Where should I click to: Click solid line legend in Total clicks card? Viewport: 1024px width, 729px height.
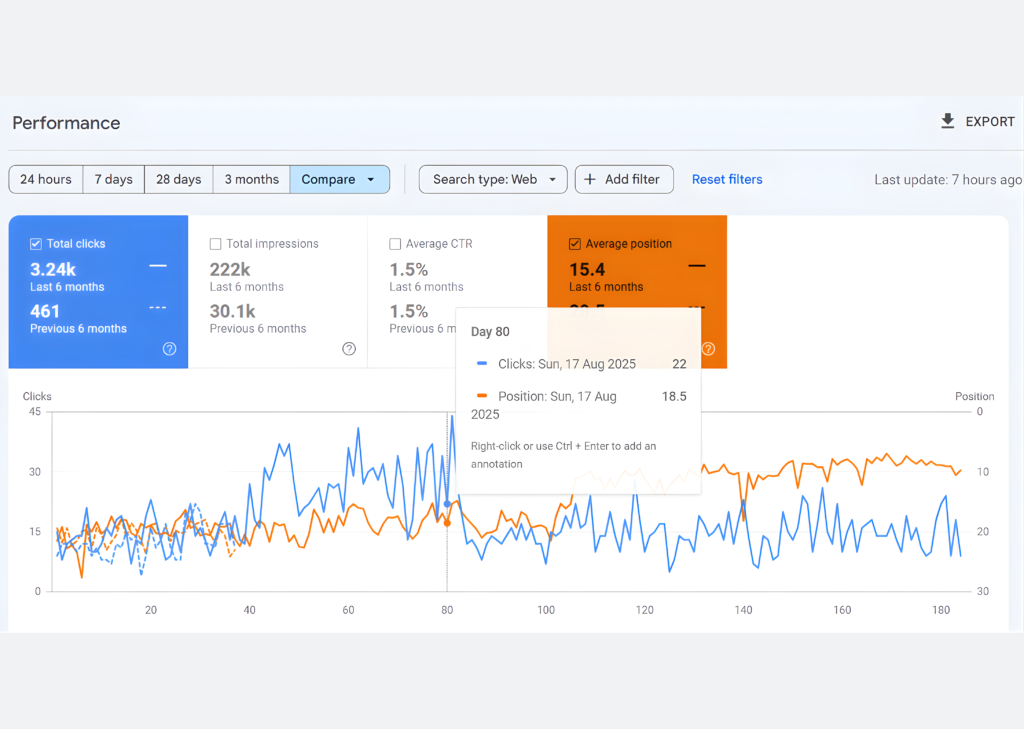[157, 266]
